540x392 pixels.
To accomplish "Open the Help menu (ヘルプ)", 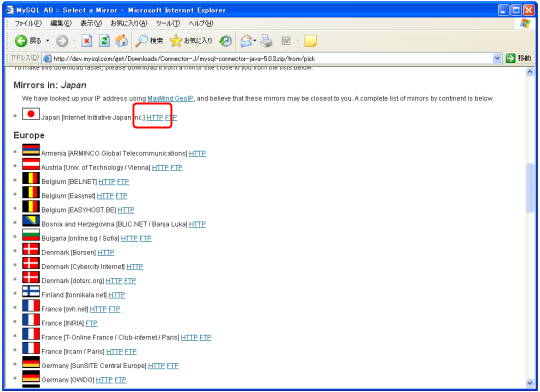I will (x=201, y=23).
